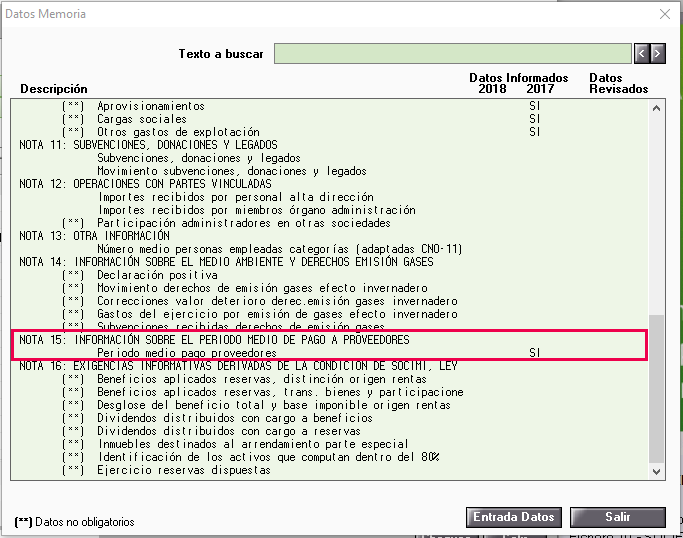Image resolution: width=683 pixels, height=538 pixels.
Task: Select NOTA 15 periodo medio de pago heading
Action: [x=330, y=340]
